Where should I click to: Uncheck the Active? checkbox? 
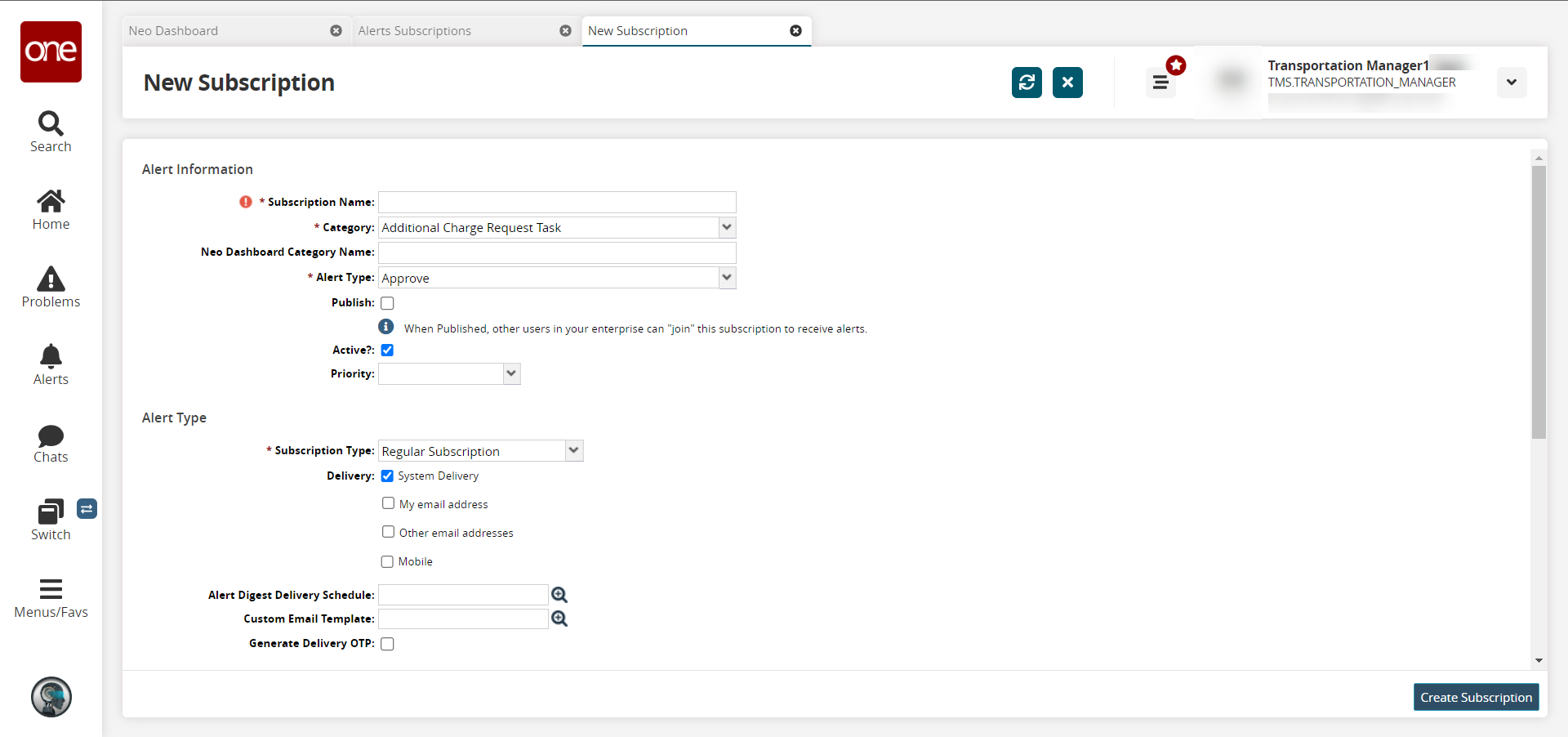click(388, 351)
